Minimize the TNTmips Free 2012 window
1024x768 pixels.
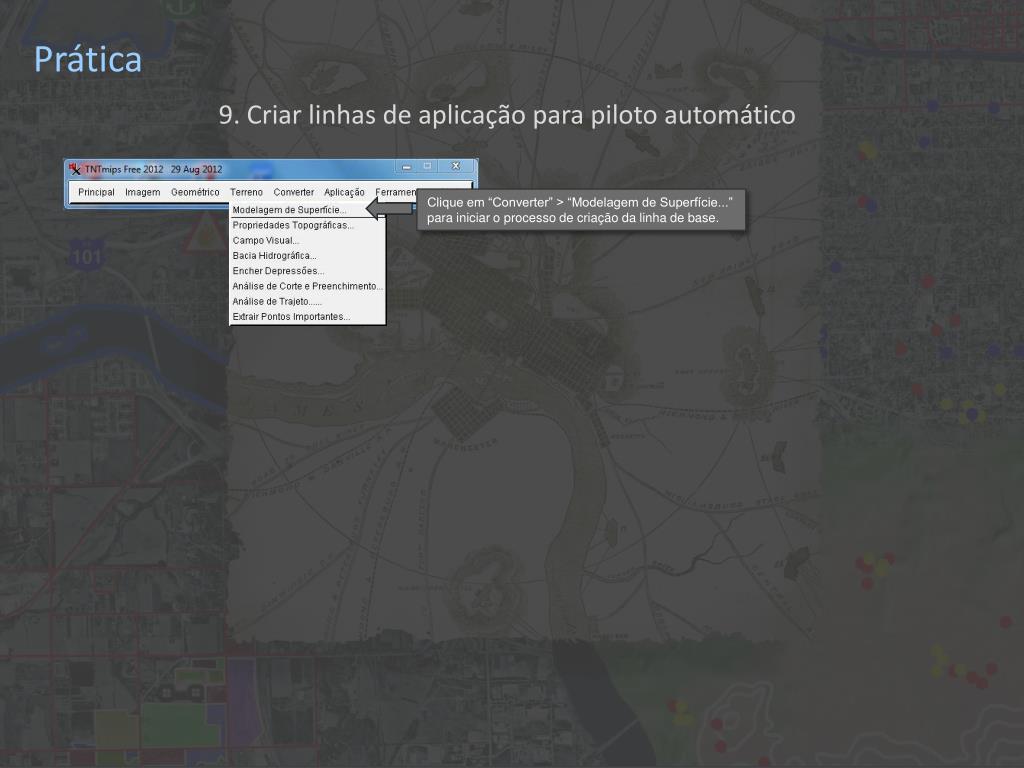(x=406, y=167)
